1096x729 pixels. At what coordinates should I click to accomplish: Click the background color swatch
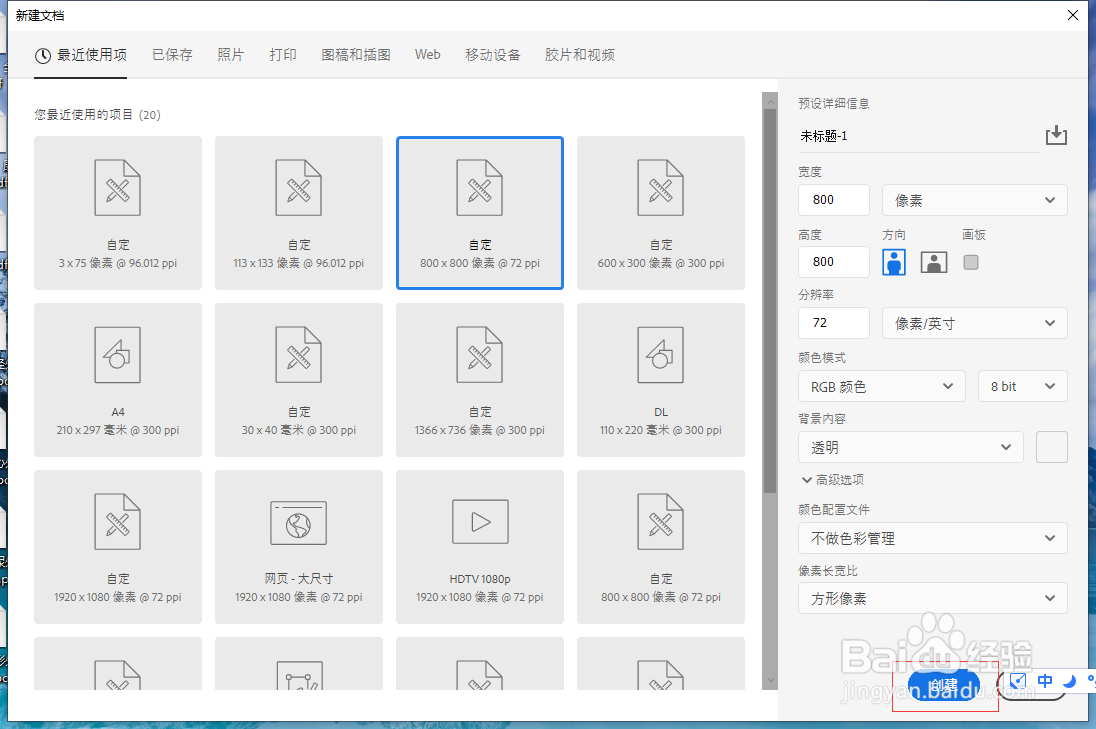tap(1051, 447)
